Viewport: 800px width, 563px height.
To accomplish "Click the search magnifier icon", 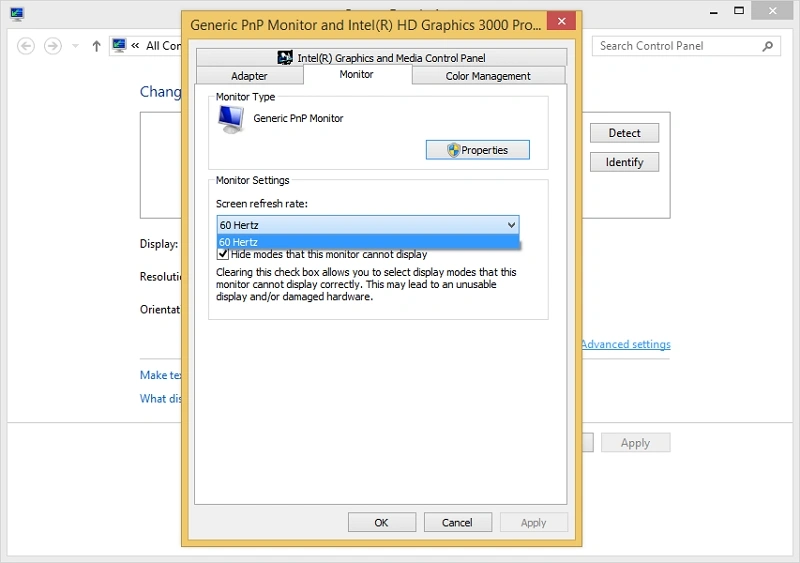I will coord(767,46).
